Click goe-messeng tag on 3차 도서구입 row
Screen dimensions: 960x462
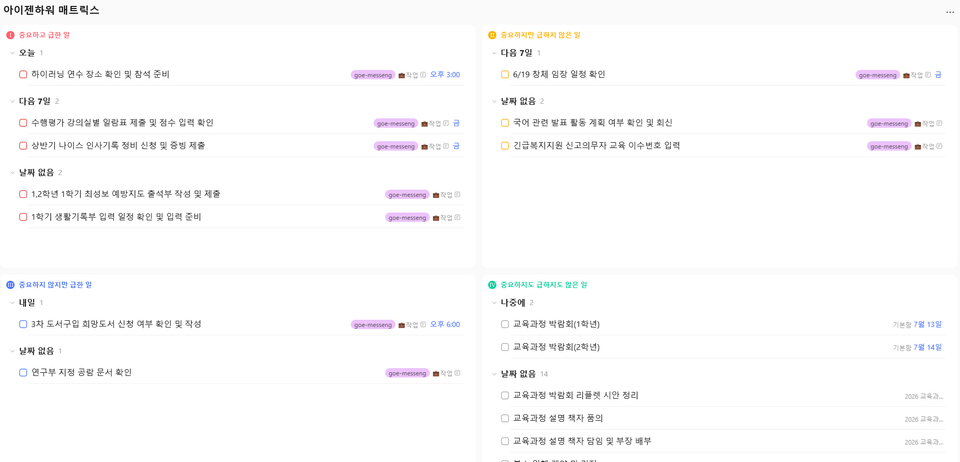click(x=373, y=324)
